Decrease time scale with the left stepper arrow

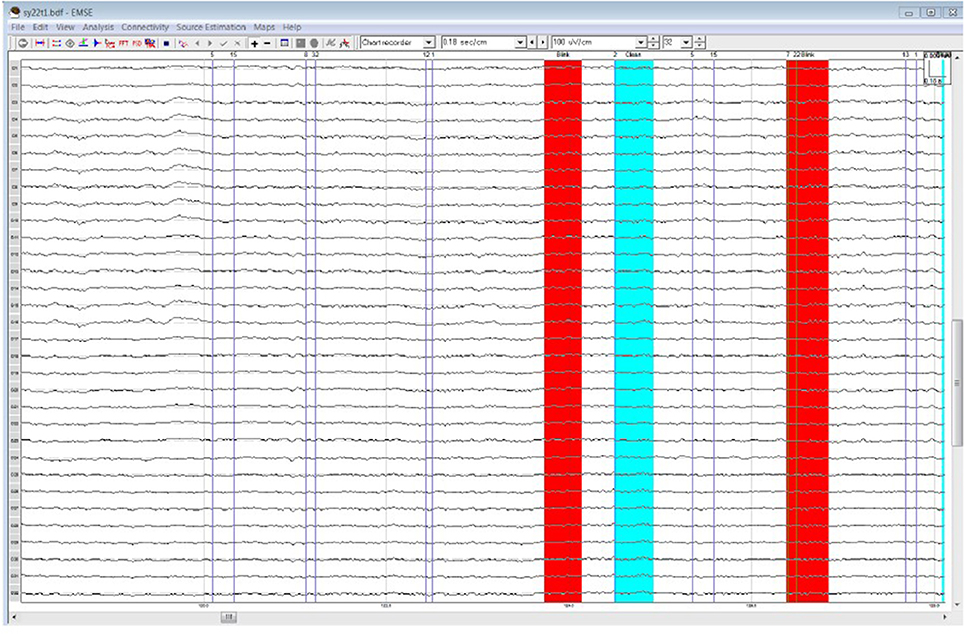(x=532, y=42)
